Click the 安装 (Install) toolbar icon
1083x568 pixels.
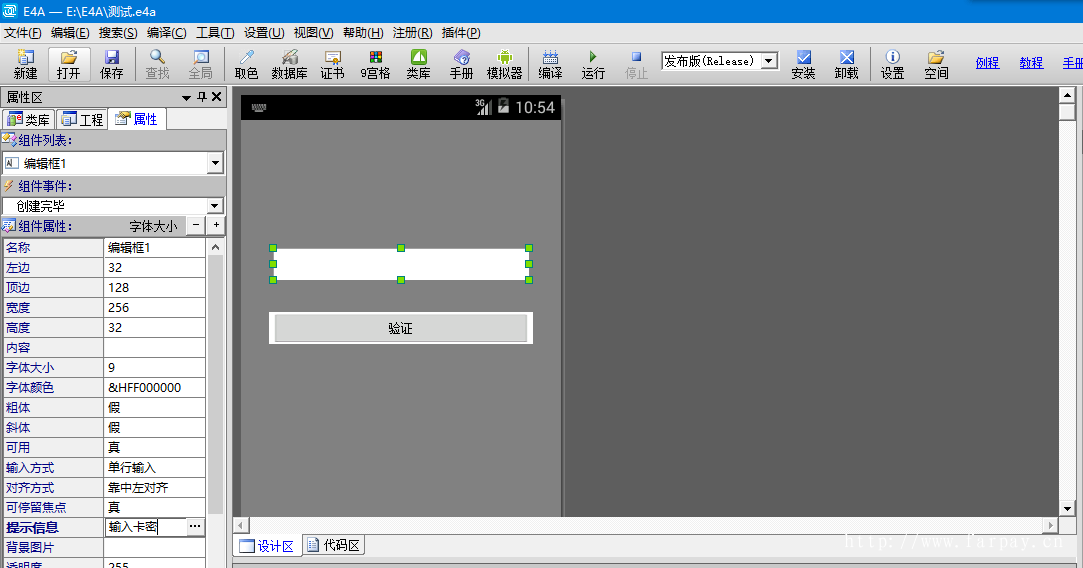(x=803, y=64)
